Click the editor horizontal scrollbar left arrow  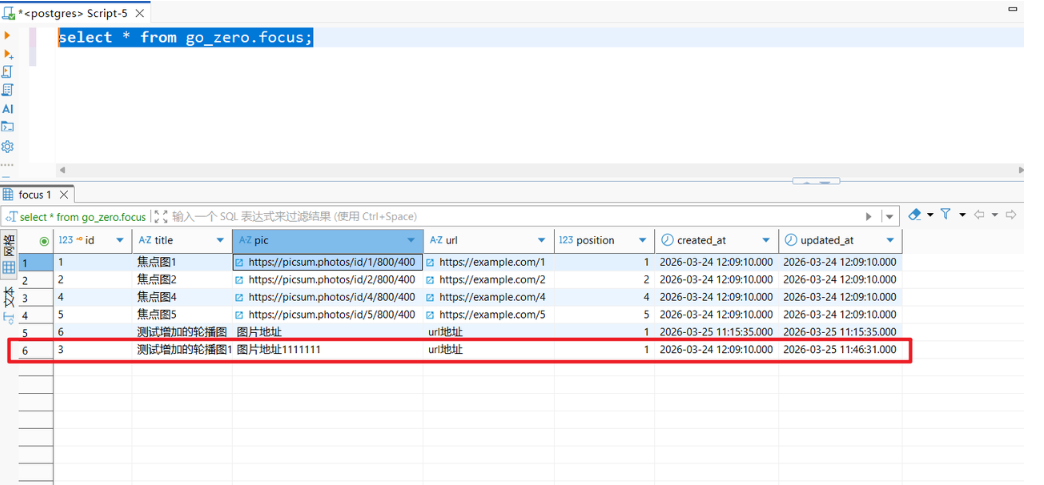[63, 170]
